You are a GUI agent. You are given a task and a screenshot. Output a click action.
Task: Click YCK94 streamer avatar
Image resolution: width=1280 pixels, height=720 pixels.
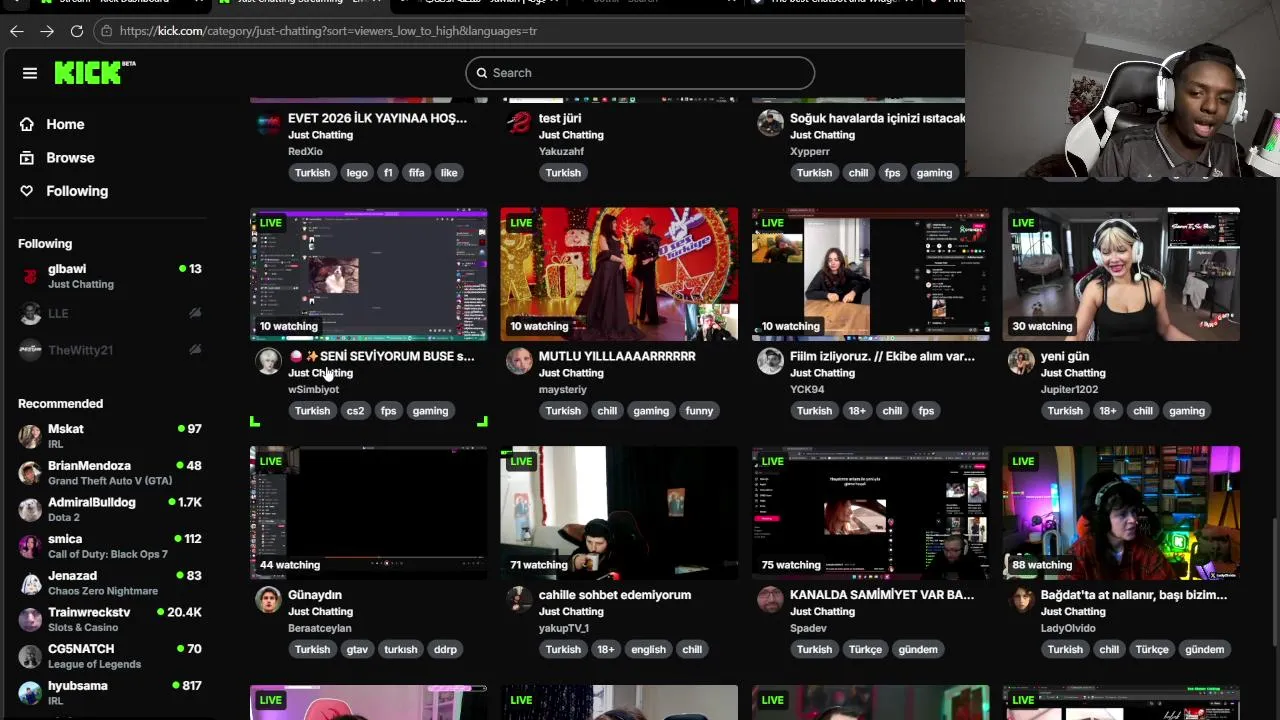click(770, 361)
